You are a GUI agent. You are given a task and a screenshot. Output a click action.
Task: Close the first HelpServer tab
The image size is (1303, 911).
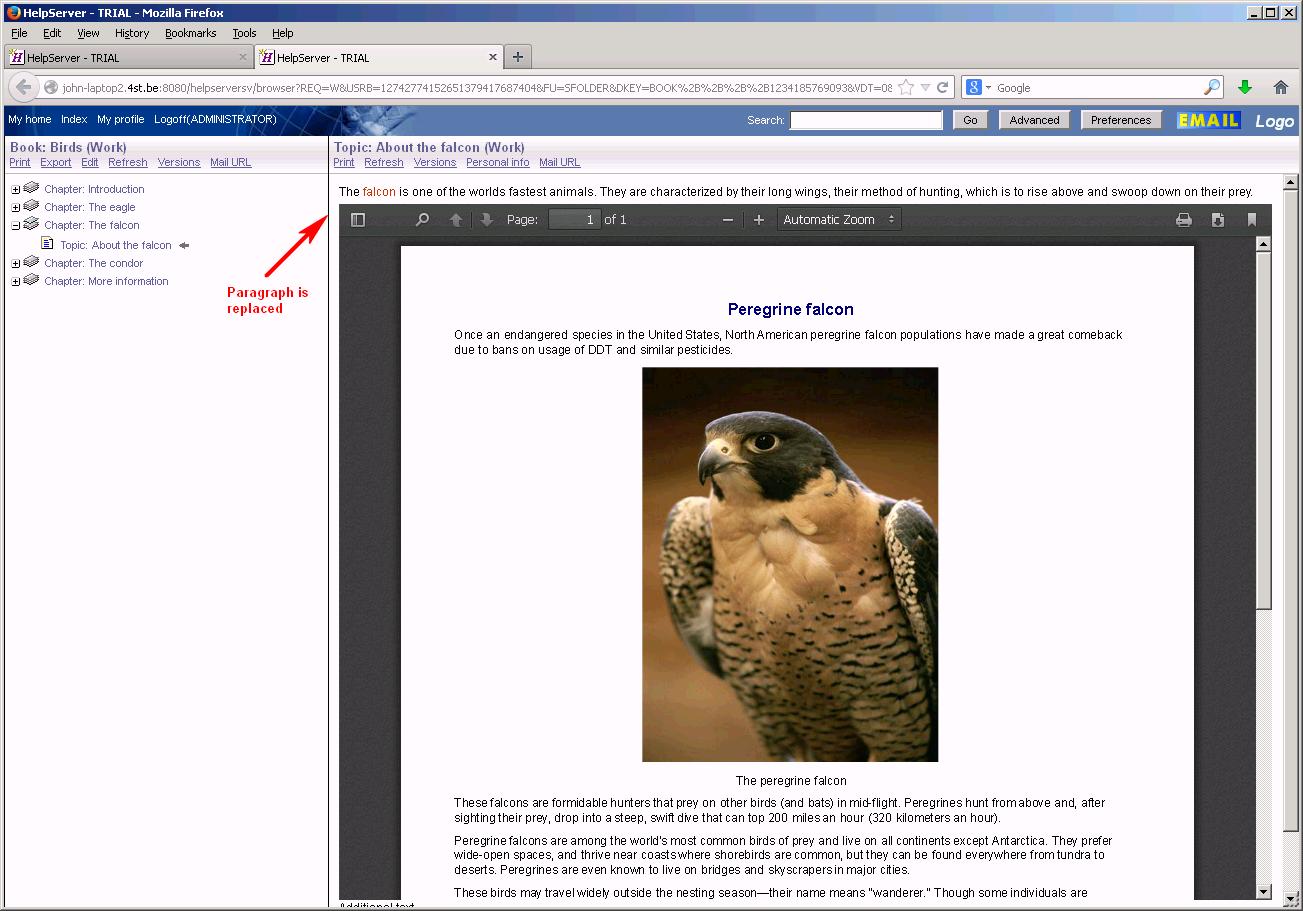[x=242, y=57]
